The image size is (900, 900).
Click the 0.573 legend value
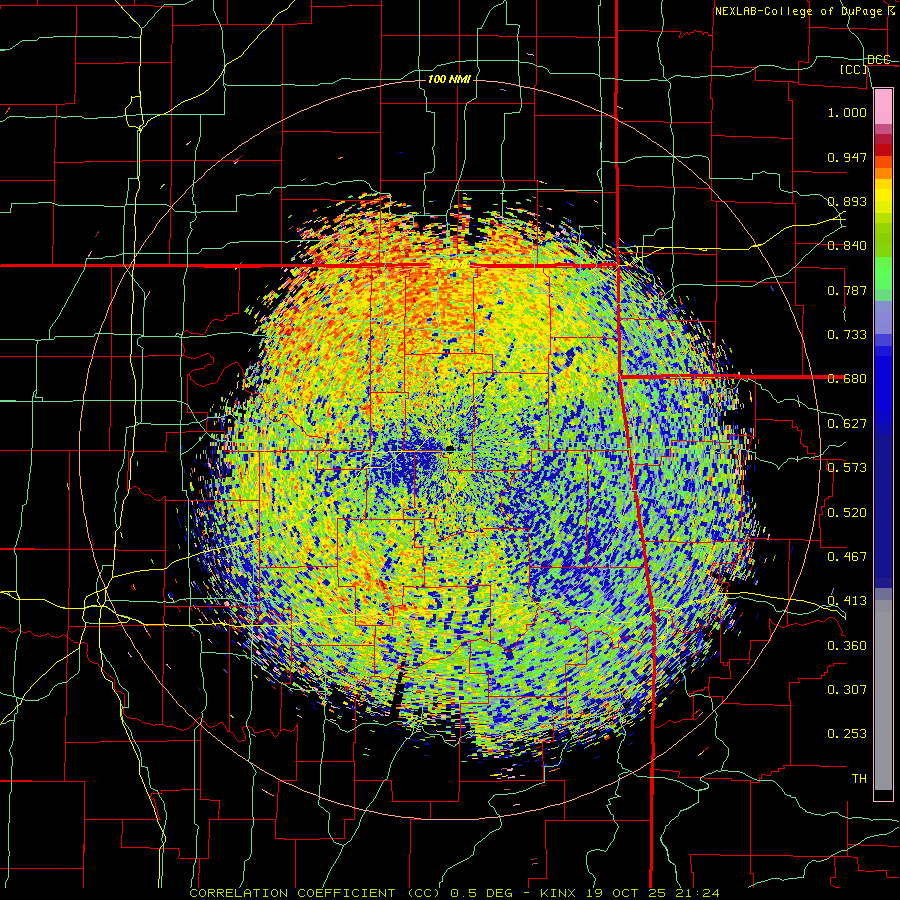click(x=847, y=468)
